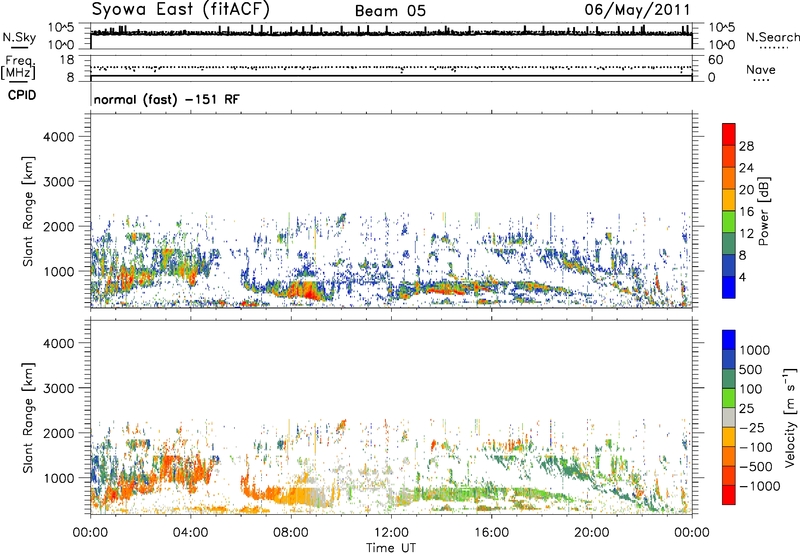Click the Slant Range label of velocity panel
The height and width of the screenshot is (554, 800).
tap(28, 417)
